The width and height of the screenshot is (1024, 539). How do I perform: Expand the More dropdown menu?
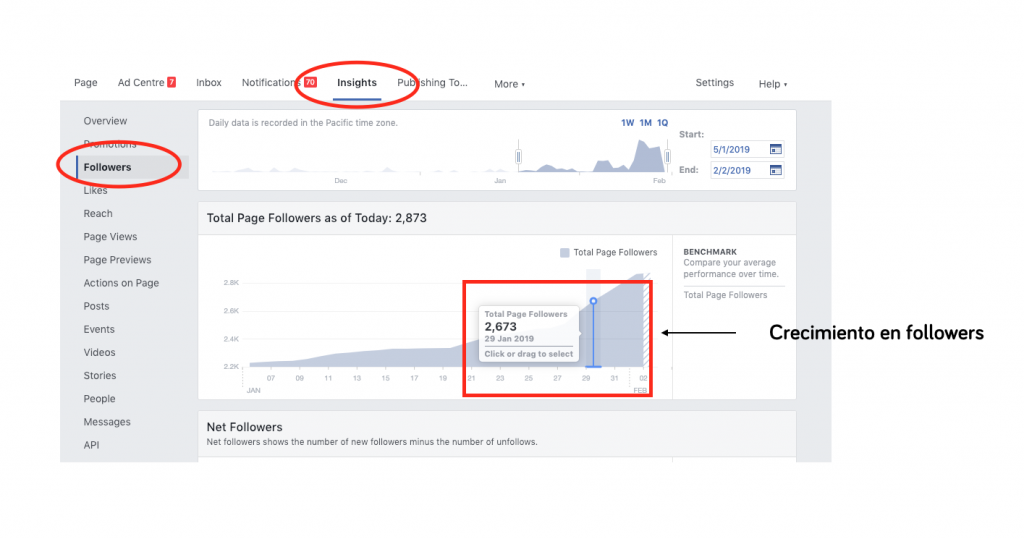509,84
